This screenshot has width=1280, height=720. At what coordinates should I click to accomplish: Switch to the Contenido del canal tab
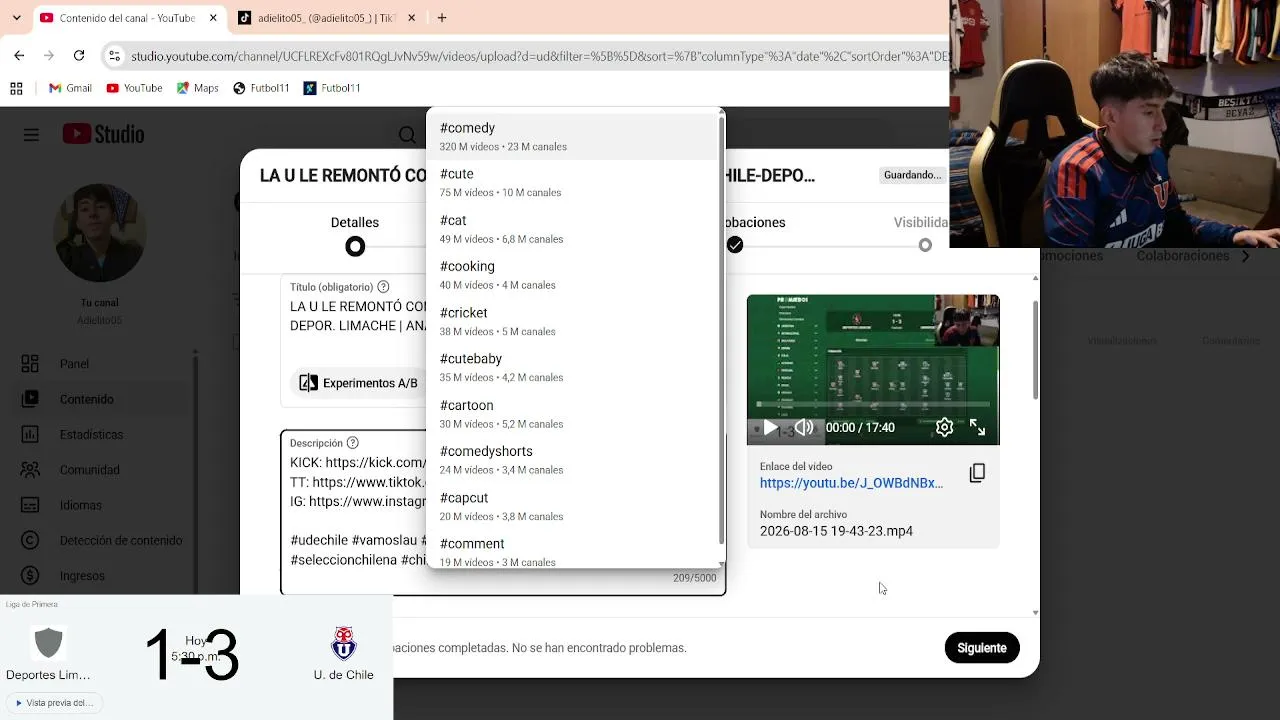pos(130,18)
